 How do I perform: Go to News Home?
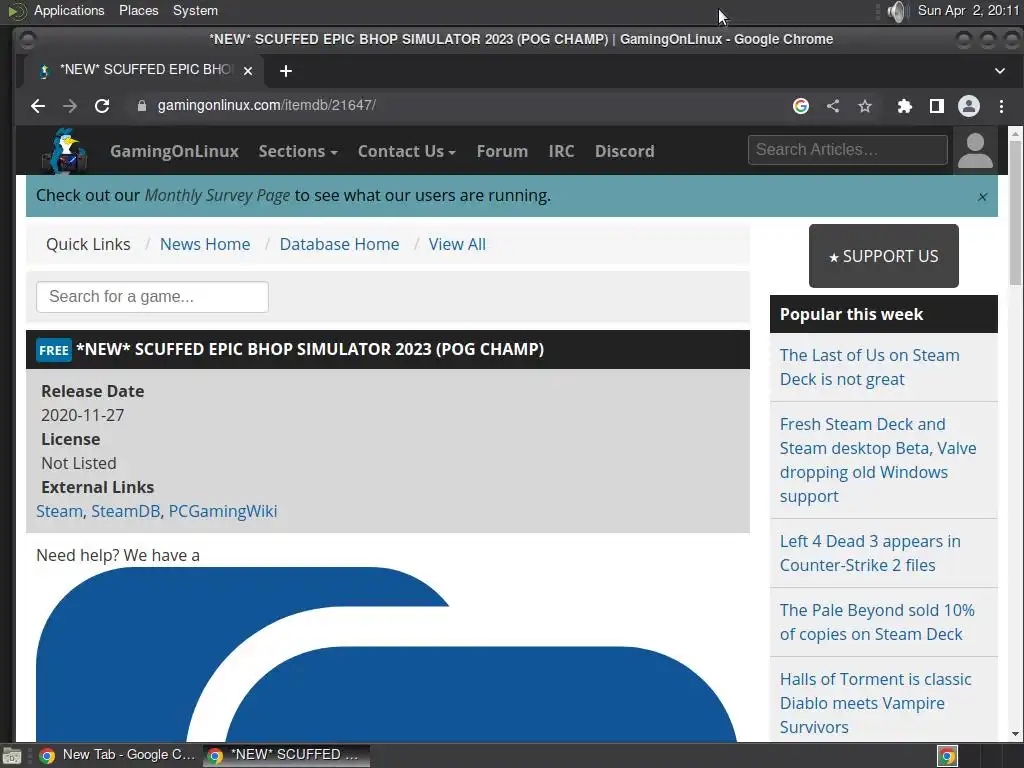[205, 244]
